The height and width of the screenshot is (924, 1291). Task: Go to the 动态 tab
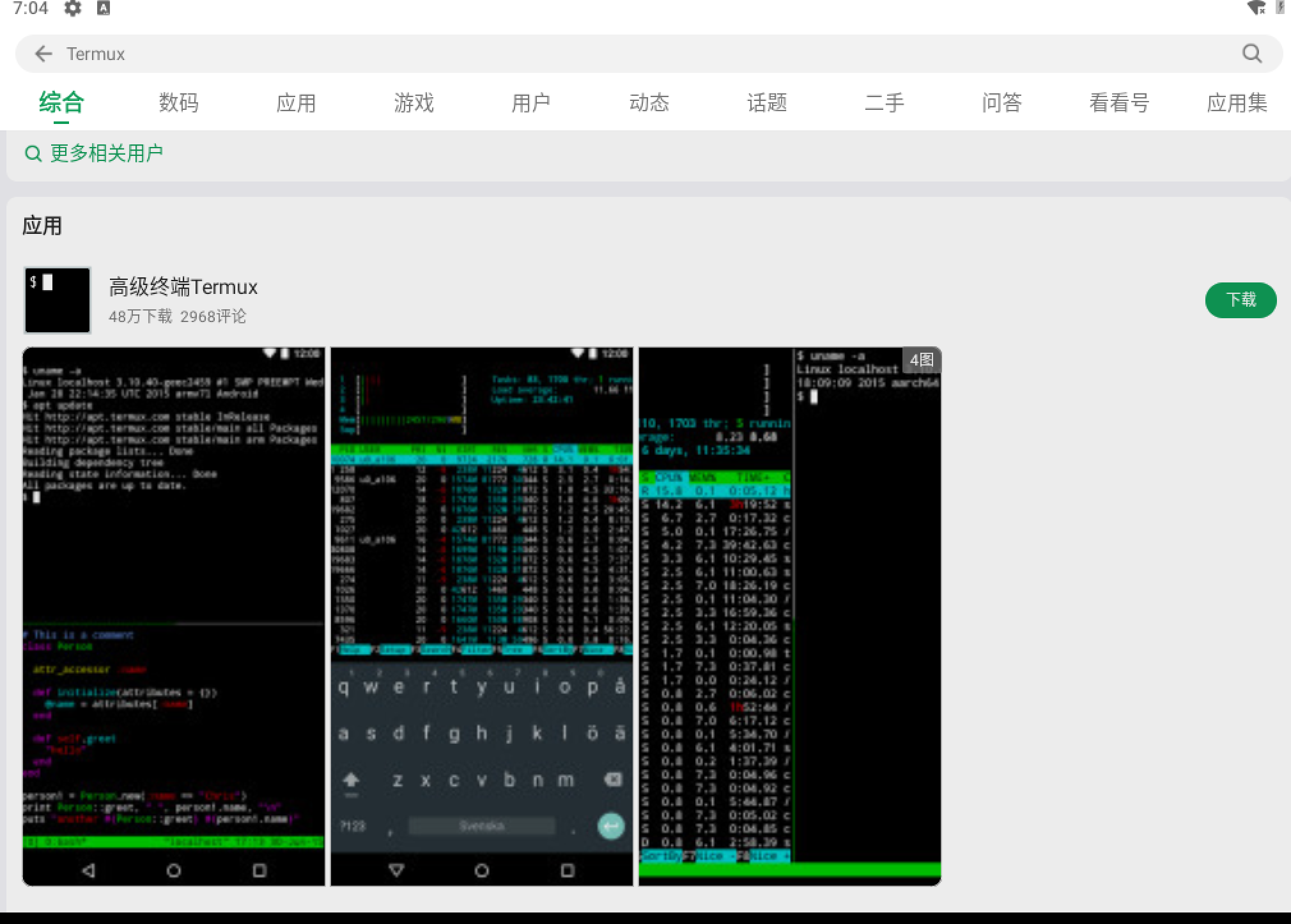649,103
